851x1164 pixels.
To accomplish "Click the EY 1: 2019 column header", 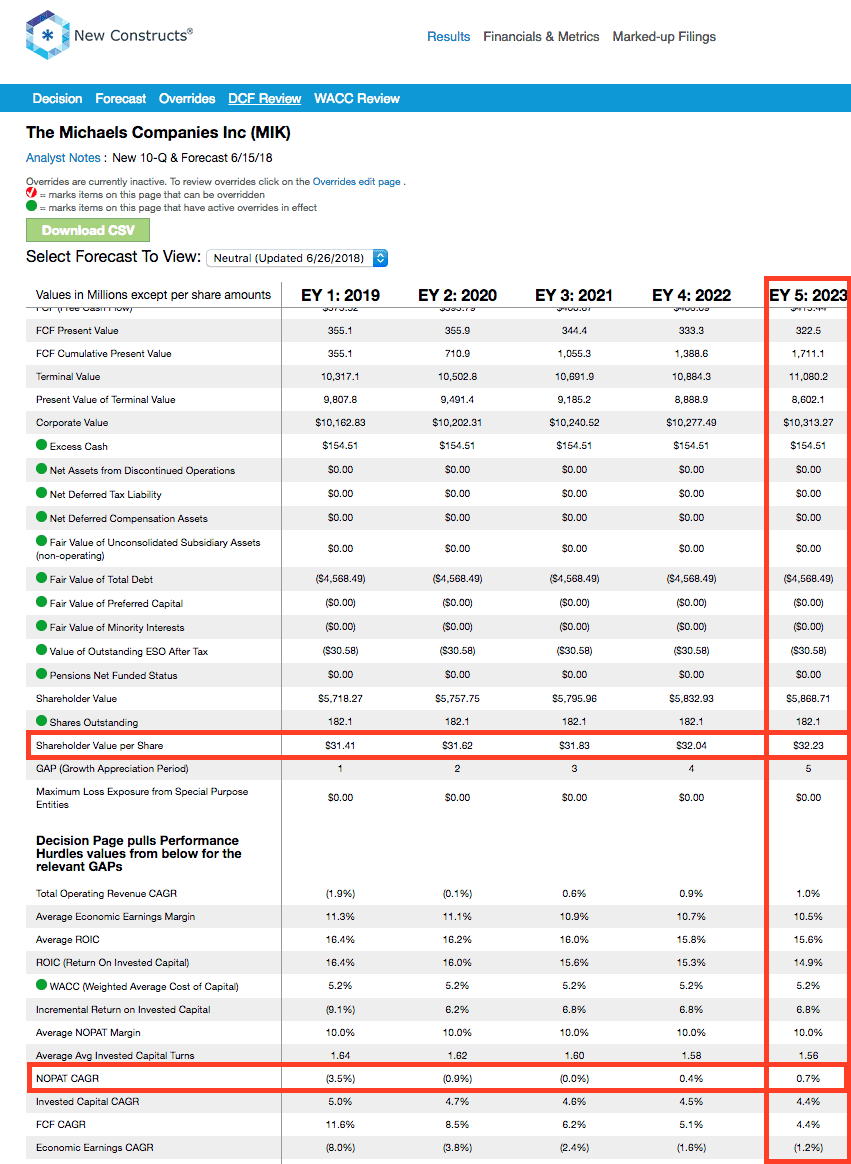I will tap(340, 295).
